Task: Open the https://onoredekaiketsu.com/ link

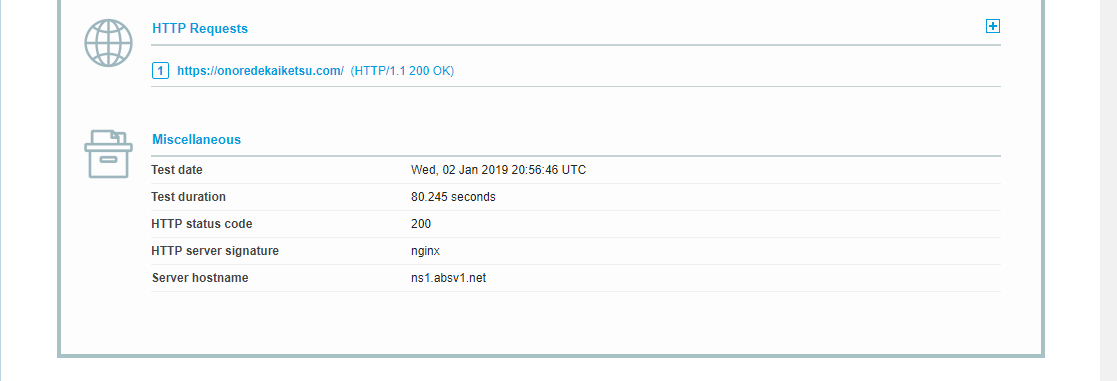Action: pyautogui.click(x=261, y=71)
